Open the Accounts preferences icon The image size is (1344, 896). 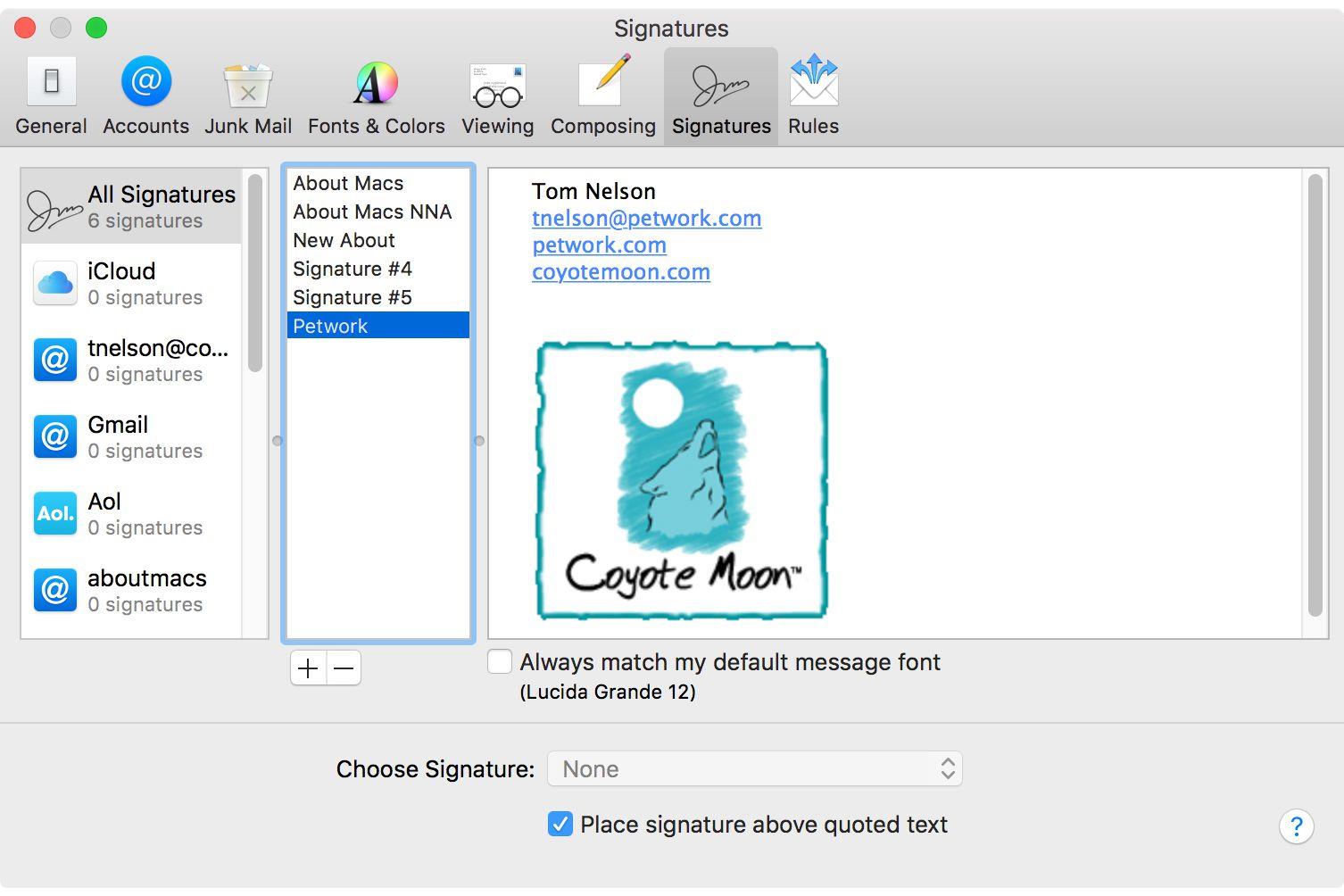(145, 82)
